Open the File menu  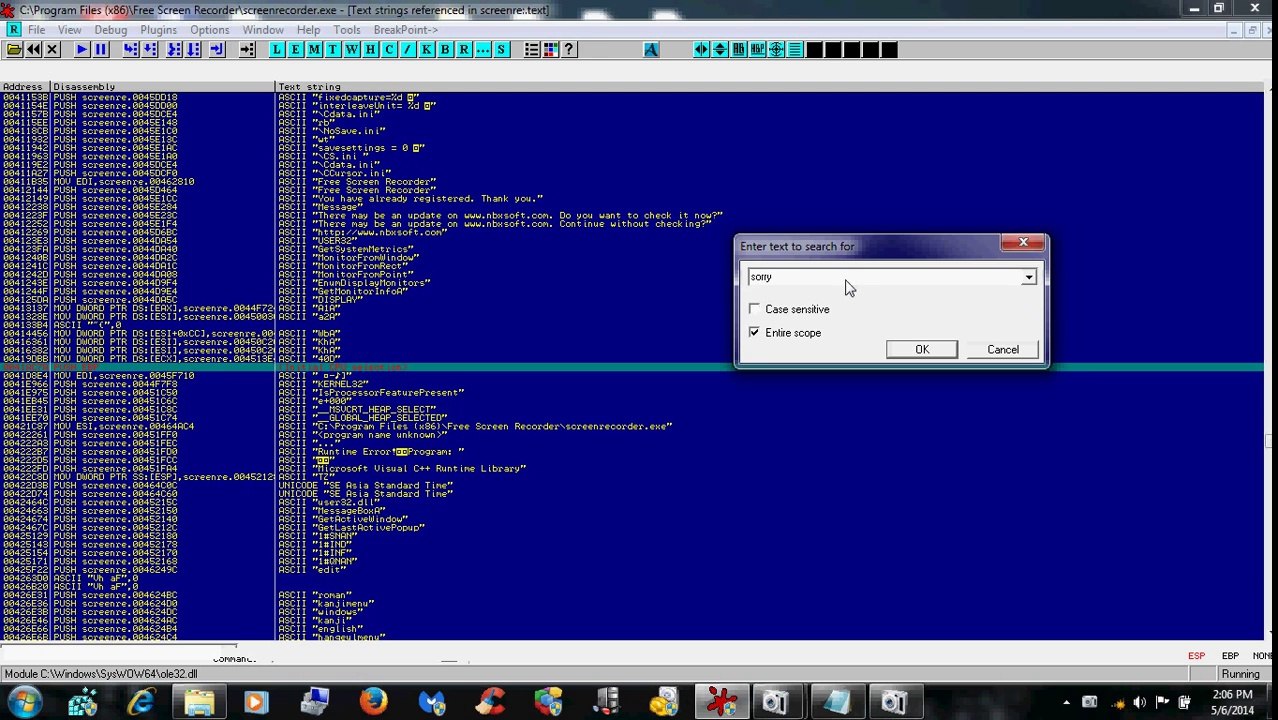tap(37, 30)
